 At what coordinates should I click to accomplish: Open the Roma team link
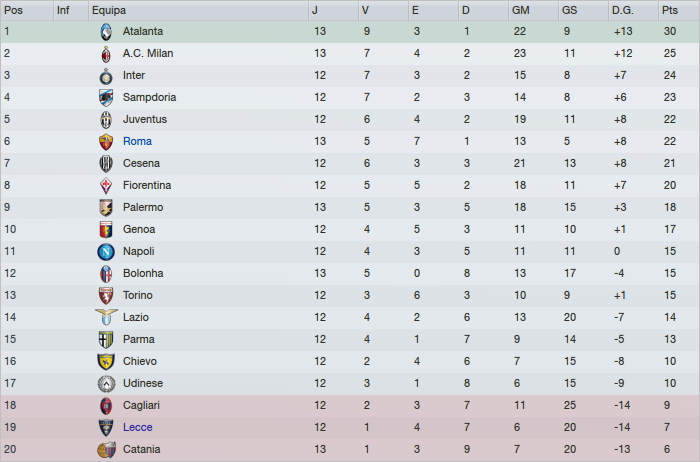coord(137,141)
